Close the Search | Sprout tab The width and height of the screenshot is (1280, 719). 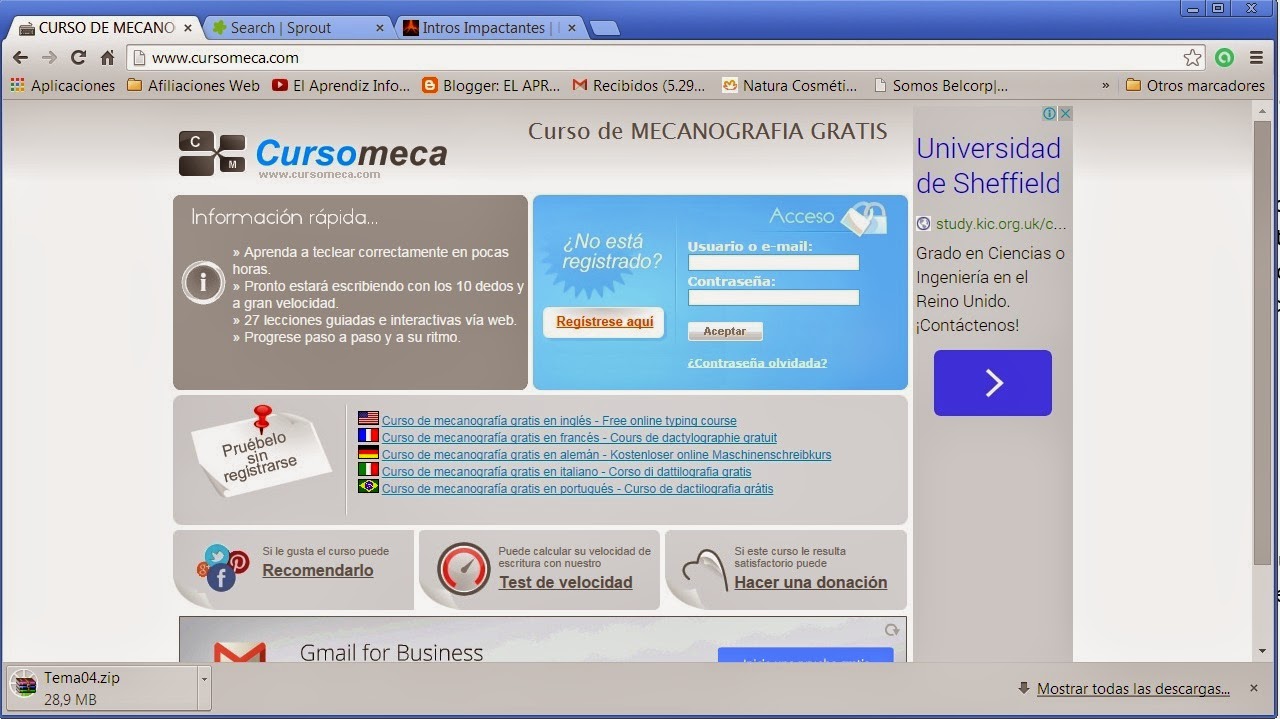point(379,28)
